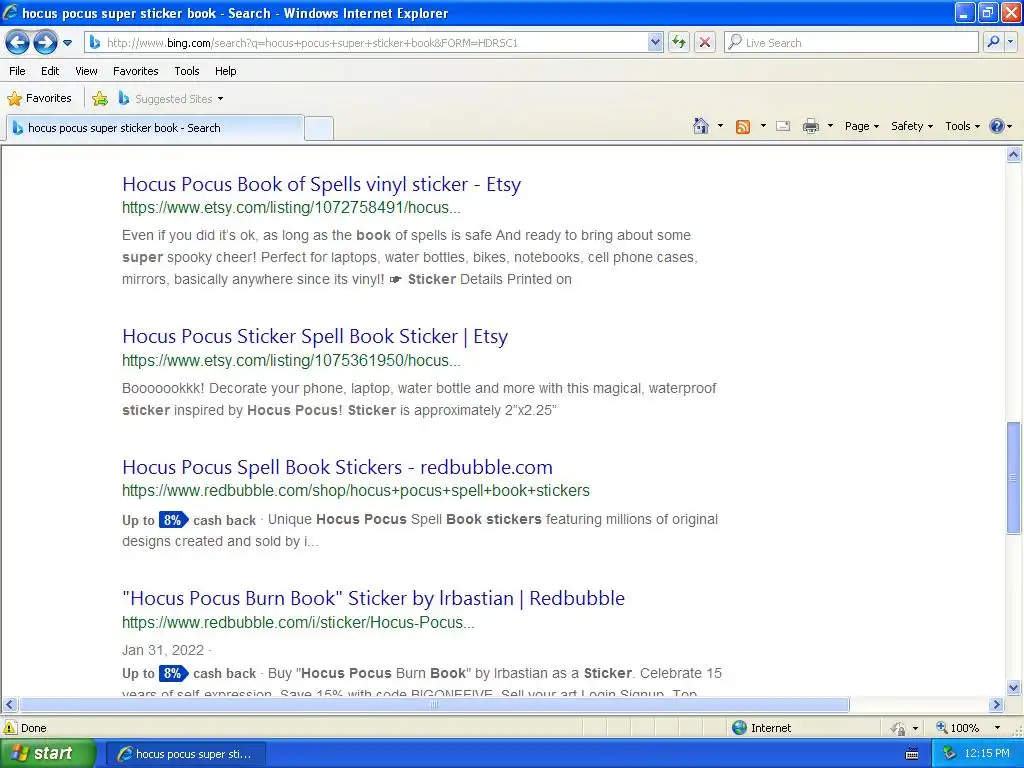Open the File menu
Viewport: 1024px width, 768px height.
point(18,71)
